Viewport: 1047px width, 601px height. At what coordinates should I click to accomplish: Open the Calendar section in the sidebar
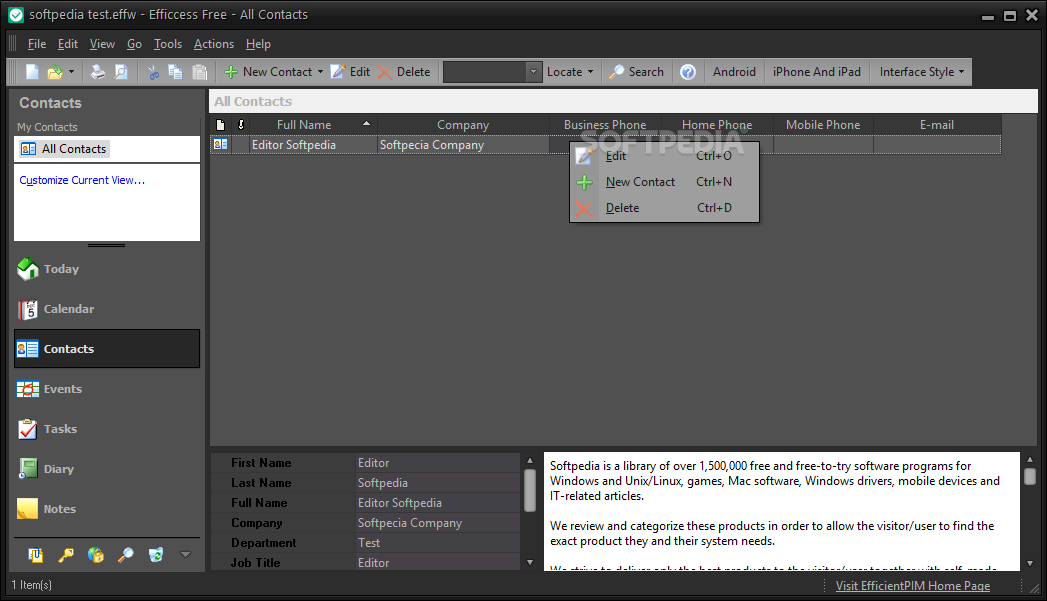pyautogui.click(x=107, y=309)
